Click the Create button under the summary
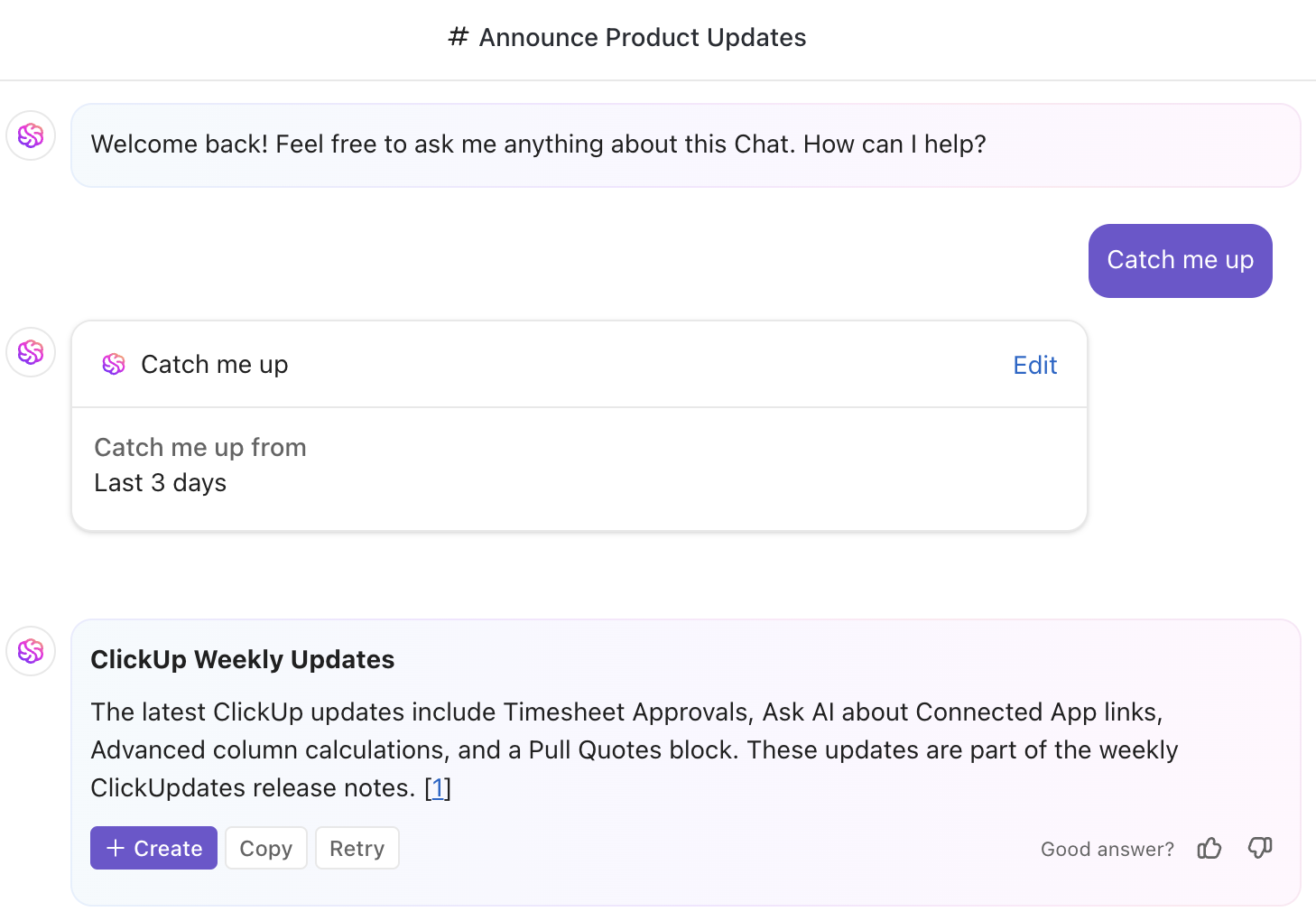Viewport: 1316px width, 921px height. [x=153, y=848]
